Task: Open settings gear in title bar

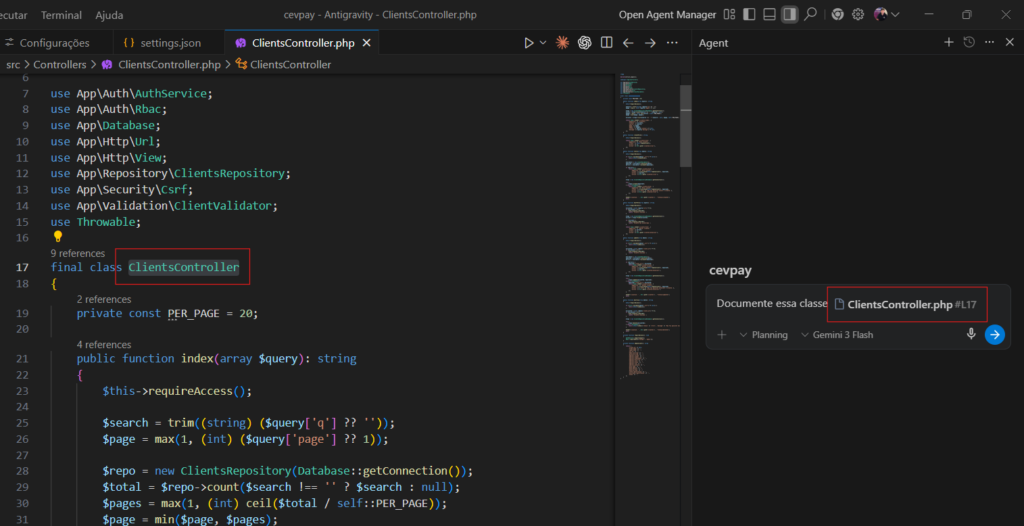Action: click(x=858, y=14)
